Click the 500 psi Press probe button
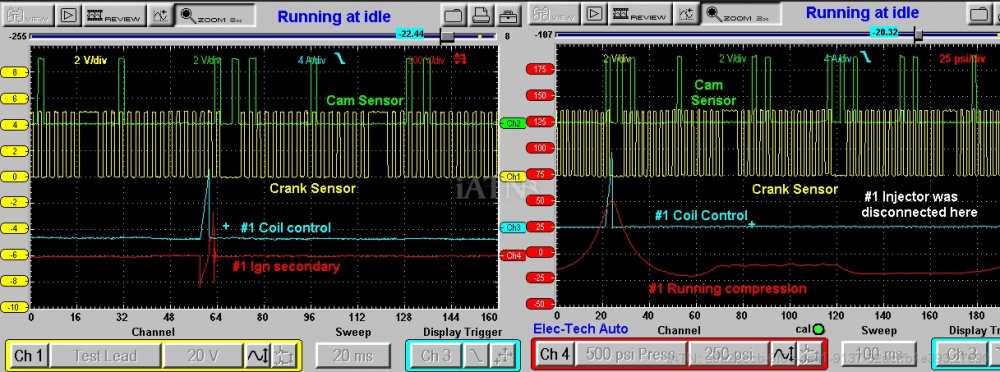This screenshot has width=1000, height=372. point(631,354)
